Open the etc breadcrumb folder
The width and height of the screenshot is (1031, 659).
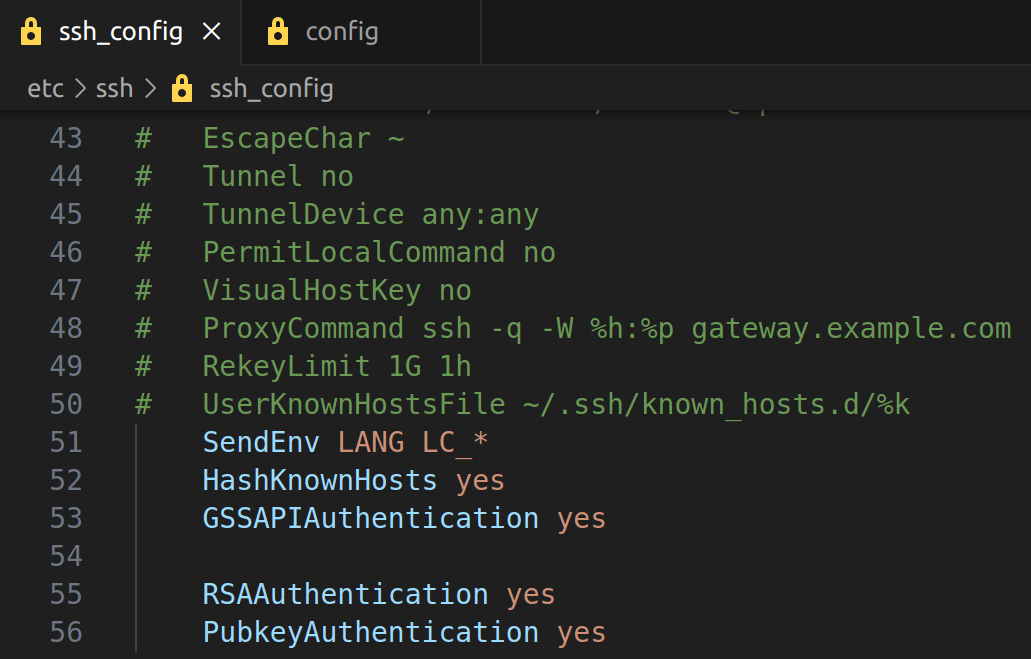click(45, 89)
